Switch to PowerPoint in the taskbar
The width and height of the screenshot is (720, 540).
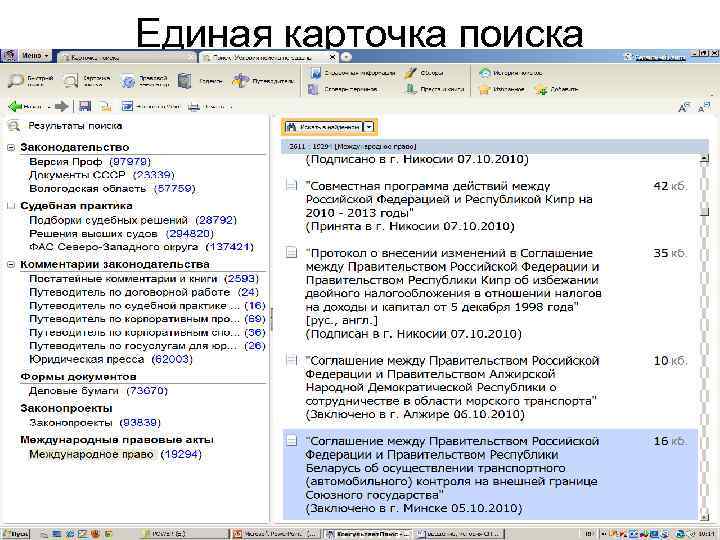275,534
